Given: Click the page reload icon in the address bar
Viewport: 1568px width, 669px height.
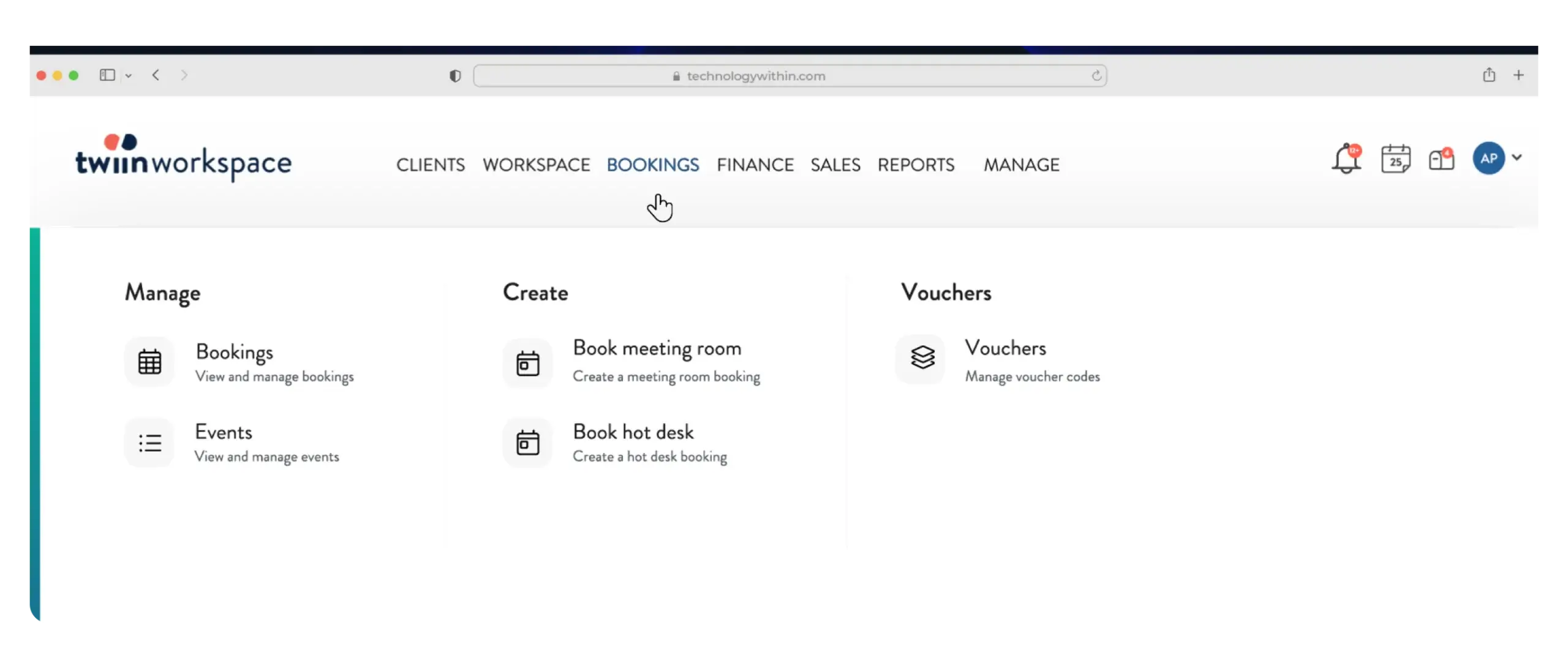Looking at the screenshot, I should [1096, 76].
